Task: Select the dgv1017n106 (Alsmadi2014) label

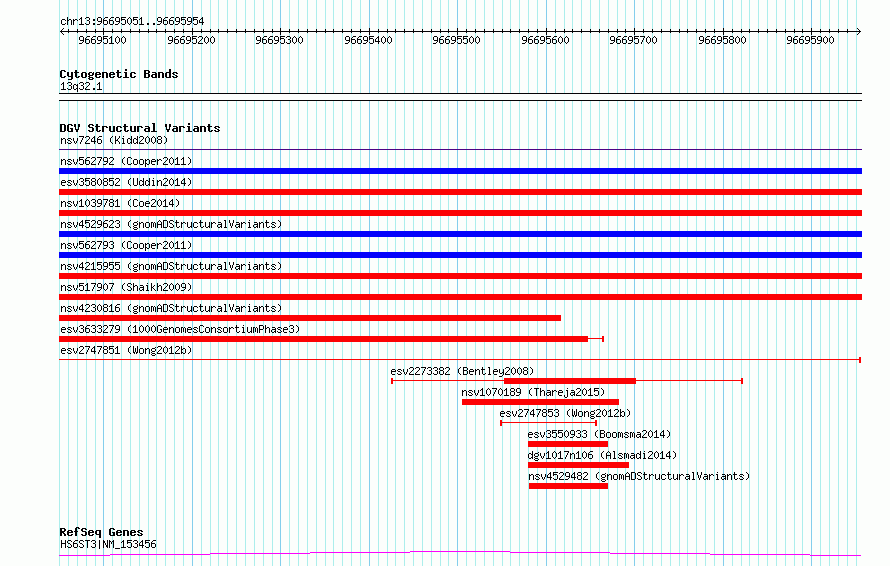Action: pos(602,455)
